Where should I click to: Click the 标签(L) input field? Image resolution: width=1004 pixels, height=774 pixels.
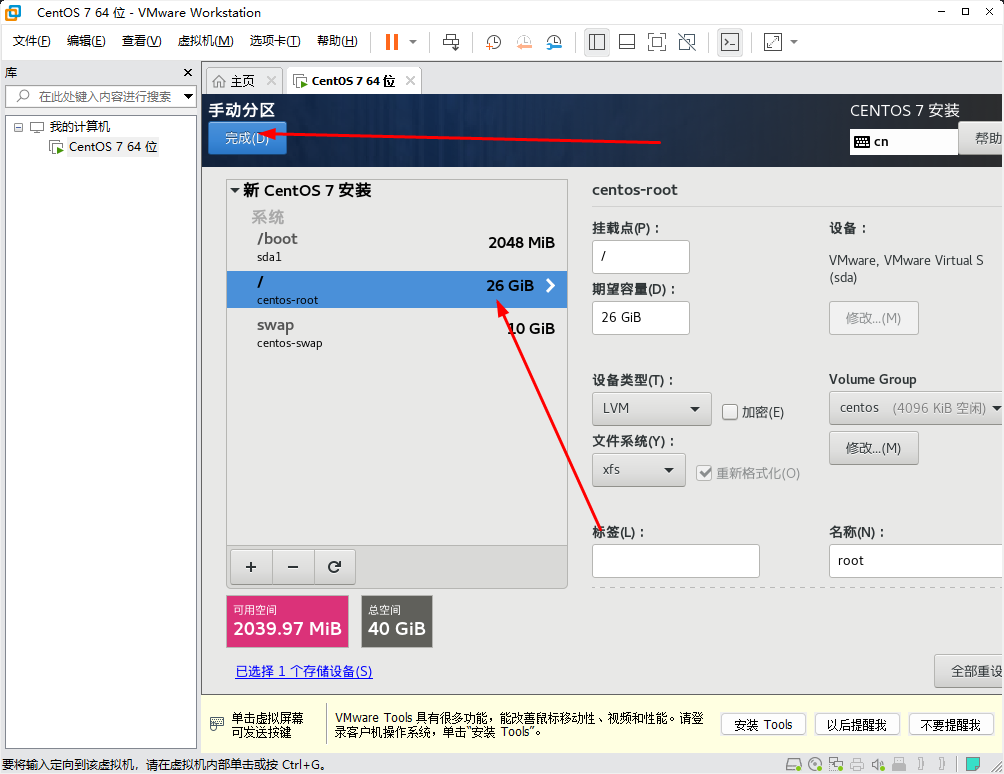coord(675,561)
